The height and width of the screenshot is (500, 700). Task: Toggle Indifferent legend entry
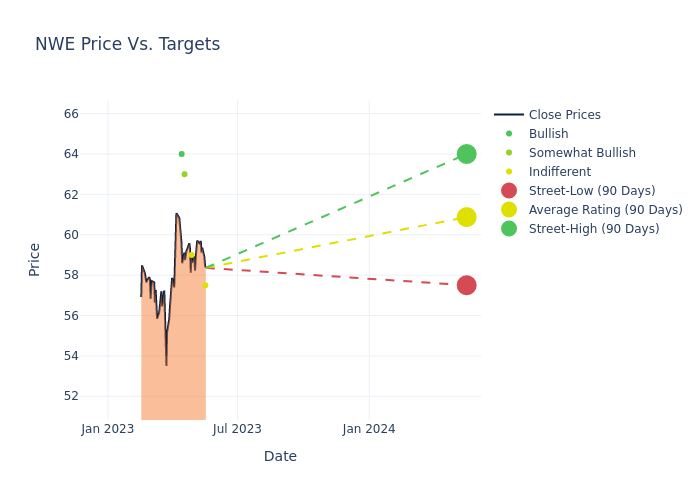pos(559,172)
